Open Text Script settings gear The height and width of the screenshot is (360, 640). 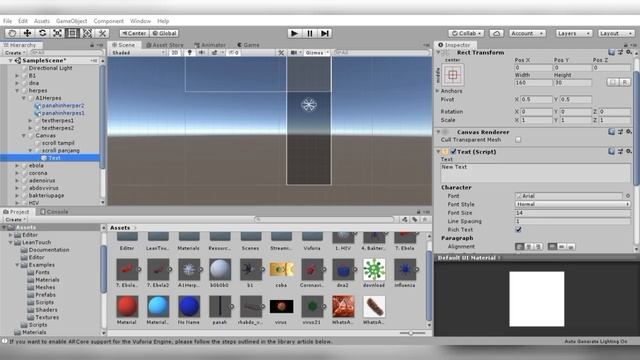pos(629,151)
